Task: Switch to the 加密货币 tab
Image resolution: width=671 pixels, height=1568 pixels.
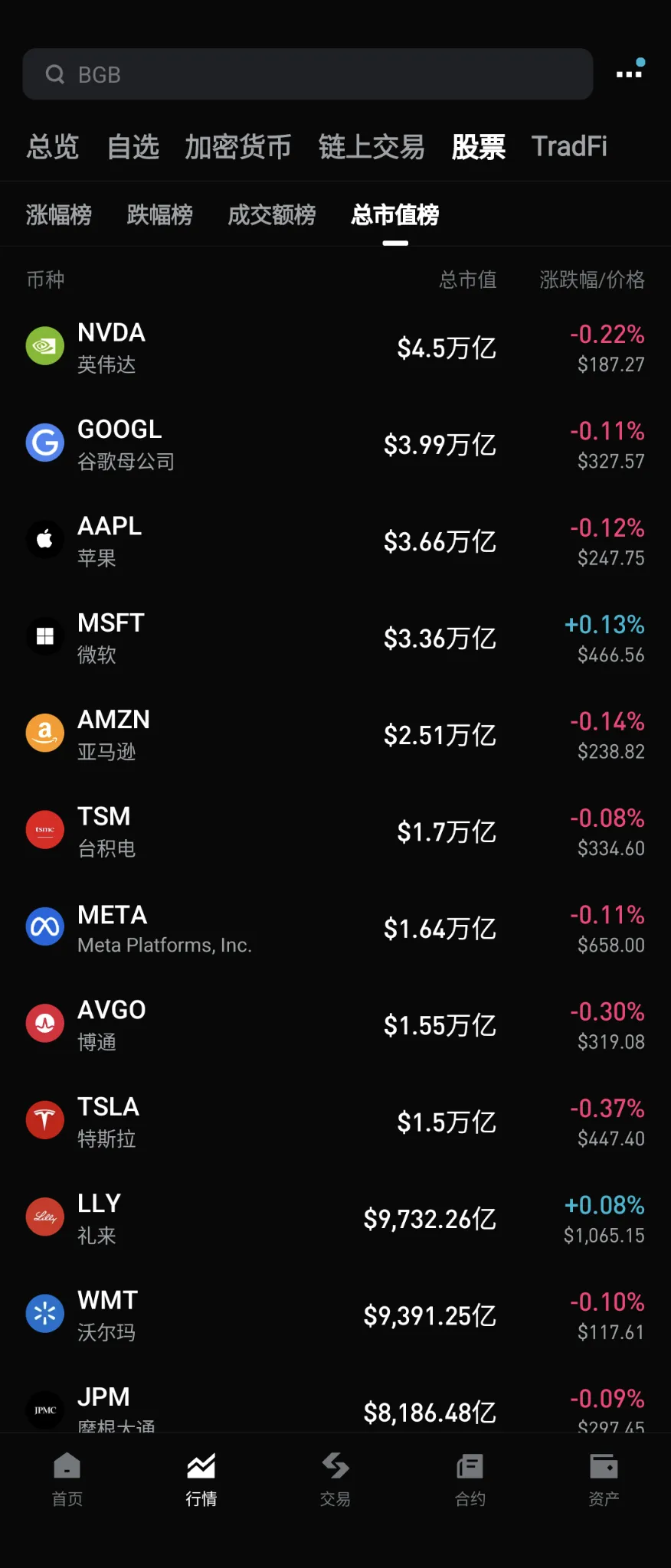Action: (237, 146)
